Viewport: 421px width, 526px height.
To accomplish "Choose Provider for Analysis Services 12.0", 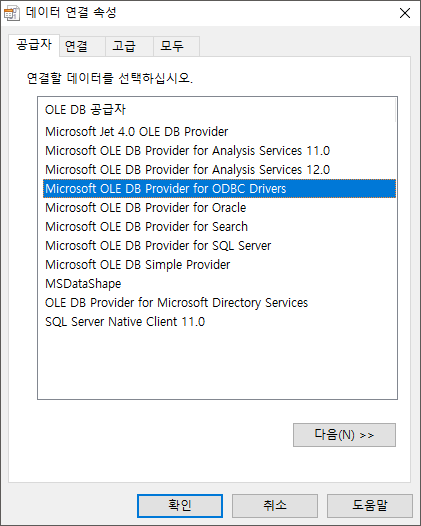I will 219,169.
